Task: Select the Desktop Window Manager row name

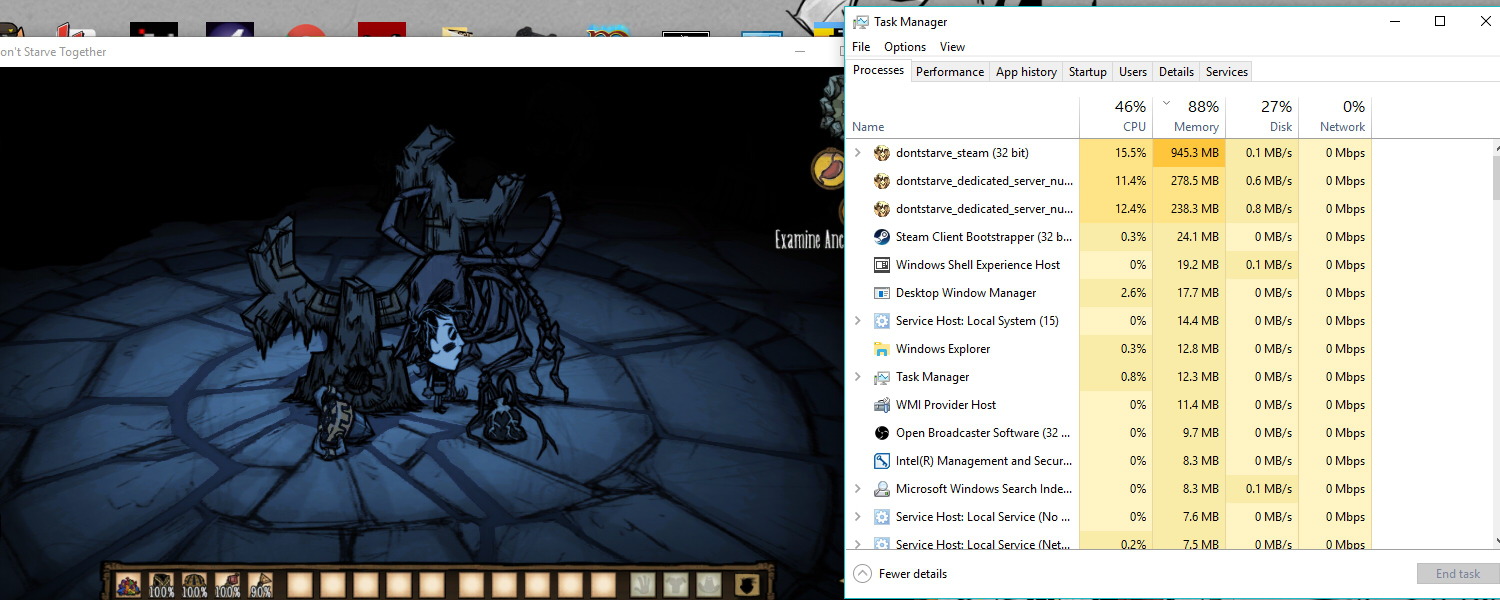Action: pos(966,293)
